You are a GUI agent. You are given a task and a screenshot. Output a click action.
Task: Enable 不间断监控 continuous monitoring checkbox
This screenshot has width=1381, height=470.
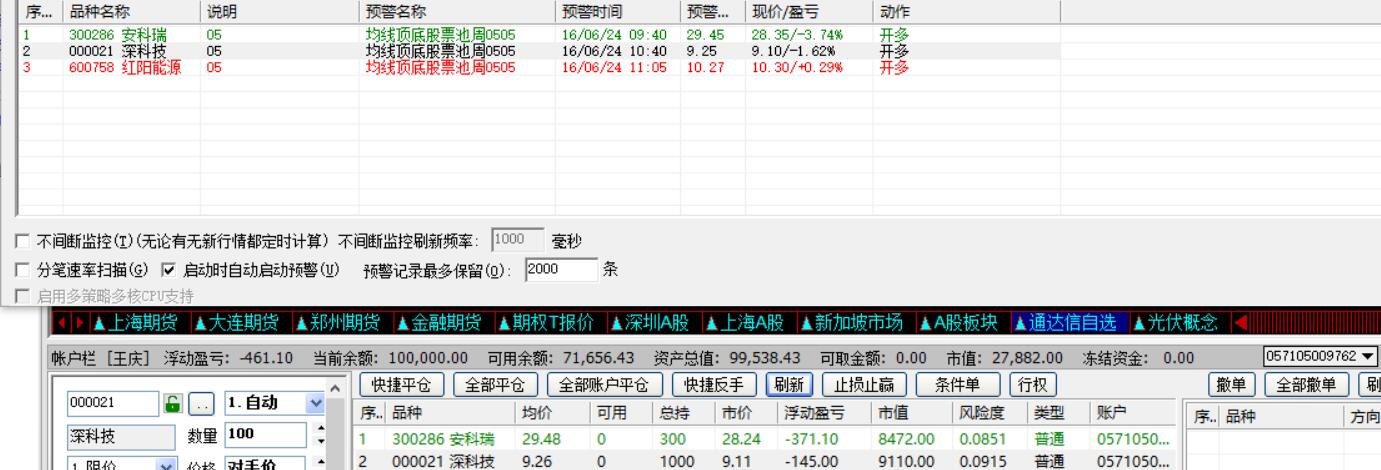[x=23, y=242]
